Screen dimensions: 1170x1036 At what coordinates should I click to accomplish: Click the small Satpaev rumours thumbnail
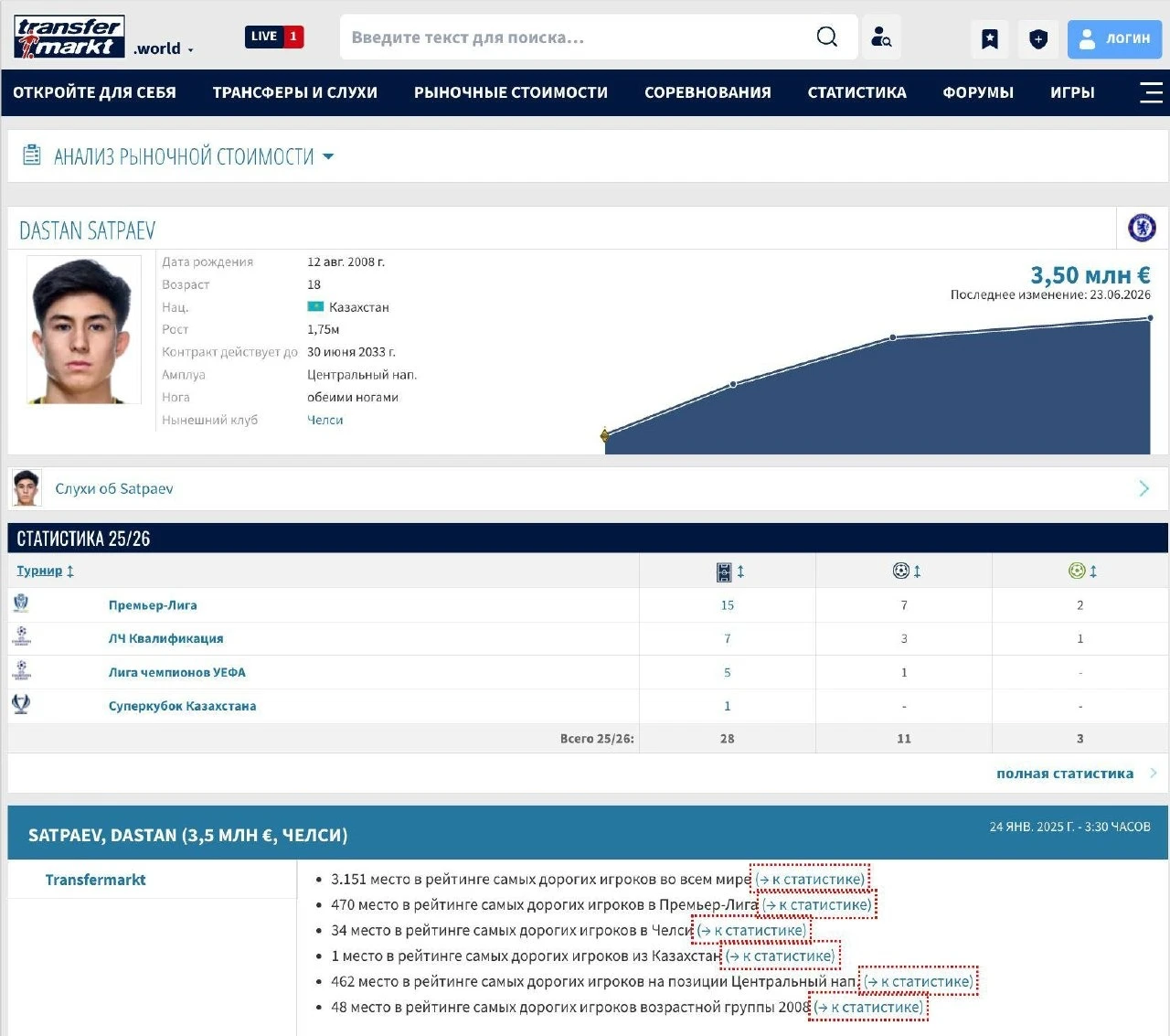(27, 488)
